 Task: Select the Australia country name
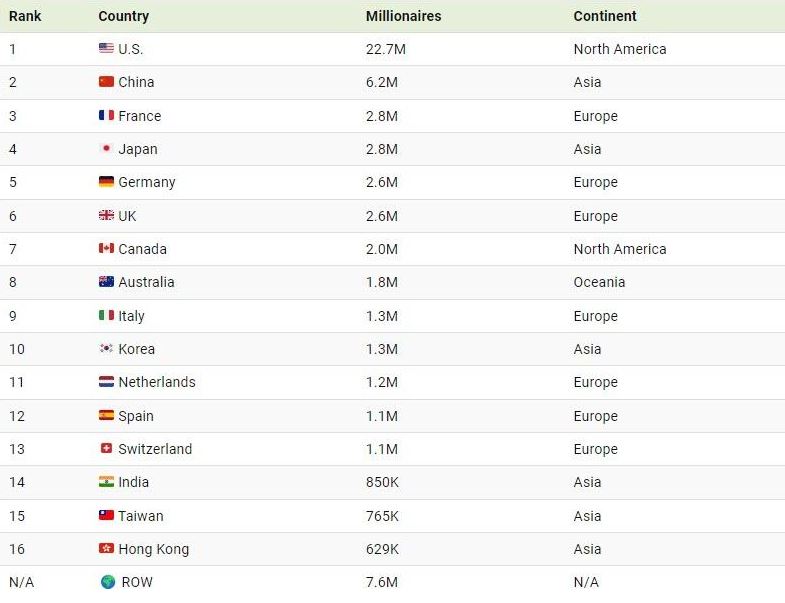pos(146,282)
